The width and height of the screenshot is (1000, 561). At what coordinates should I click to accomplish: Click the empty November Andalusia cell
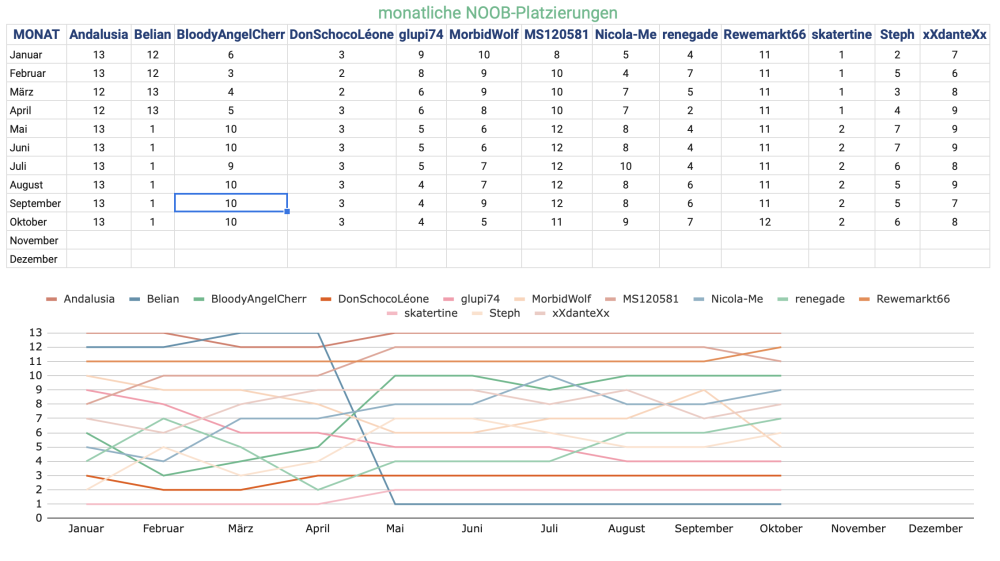(99, 240)
